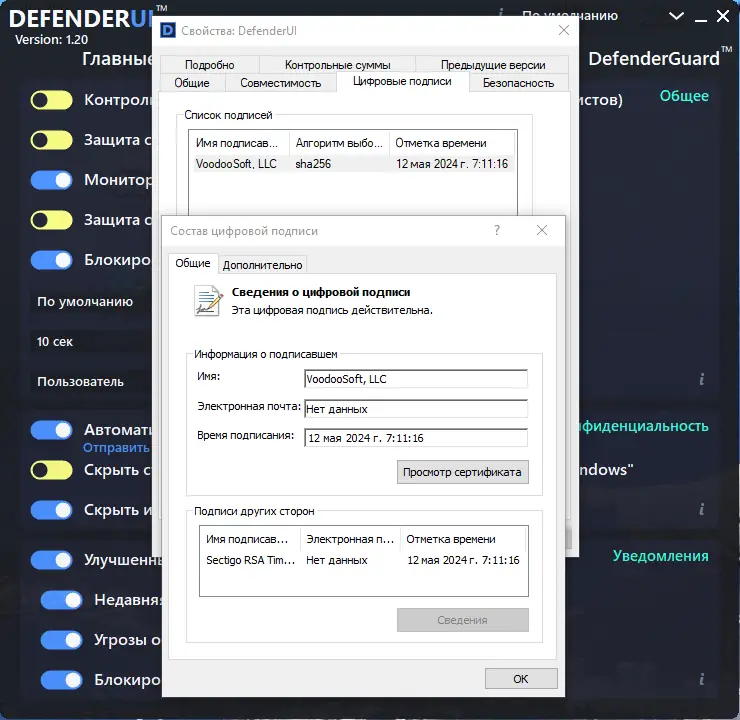This screenshot has height=720, width=740.
Task: Open the Безопасность tab
Action: (518, 83)
